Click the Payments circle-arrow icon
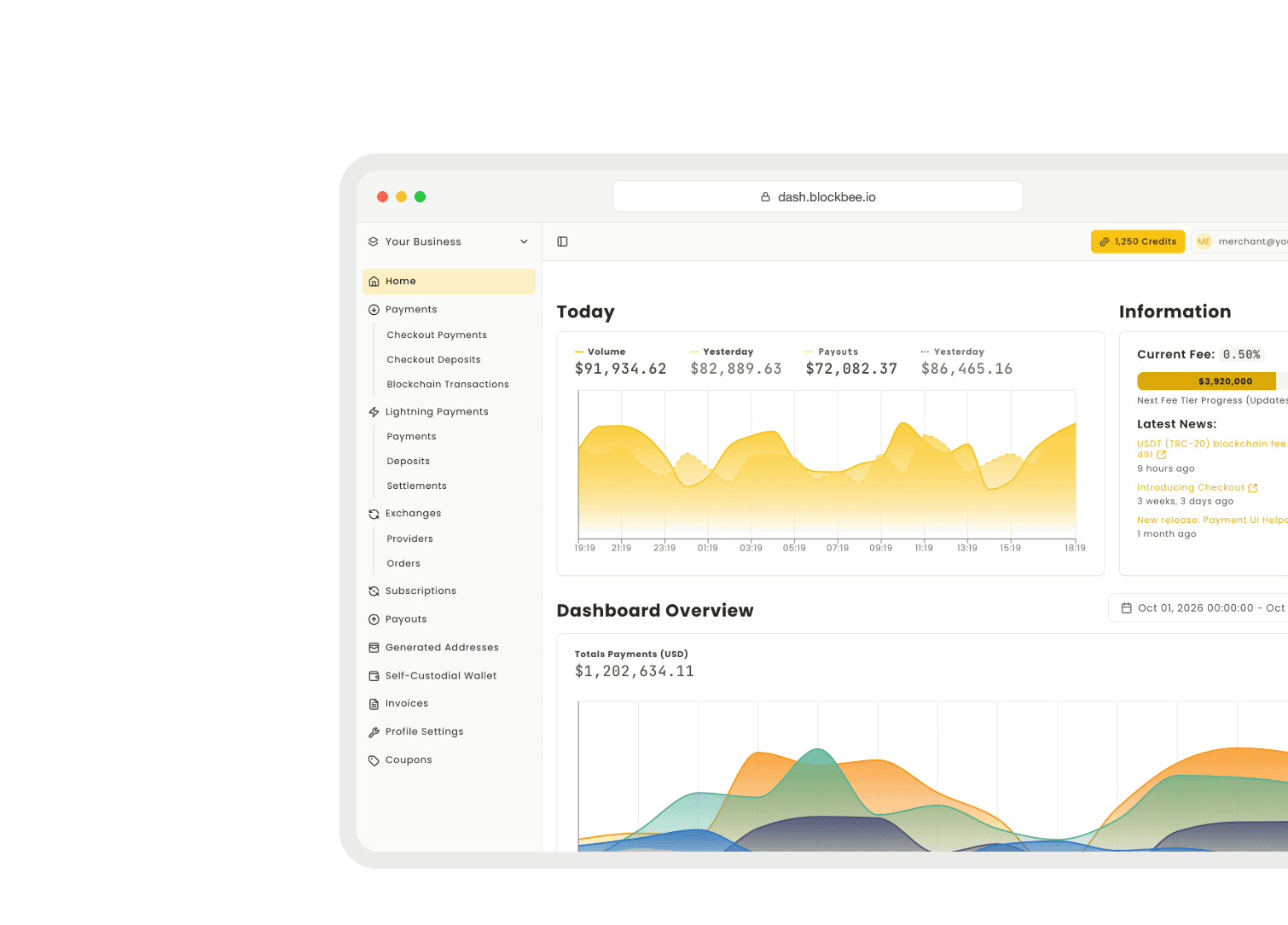This screenshot has width=1288, height=925. coord(374,310)
